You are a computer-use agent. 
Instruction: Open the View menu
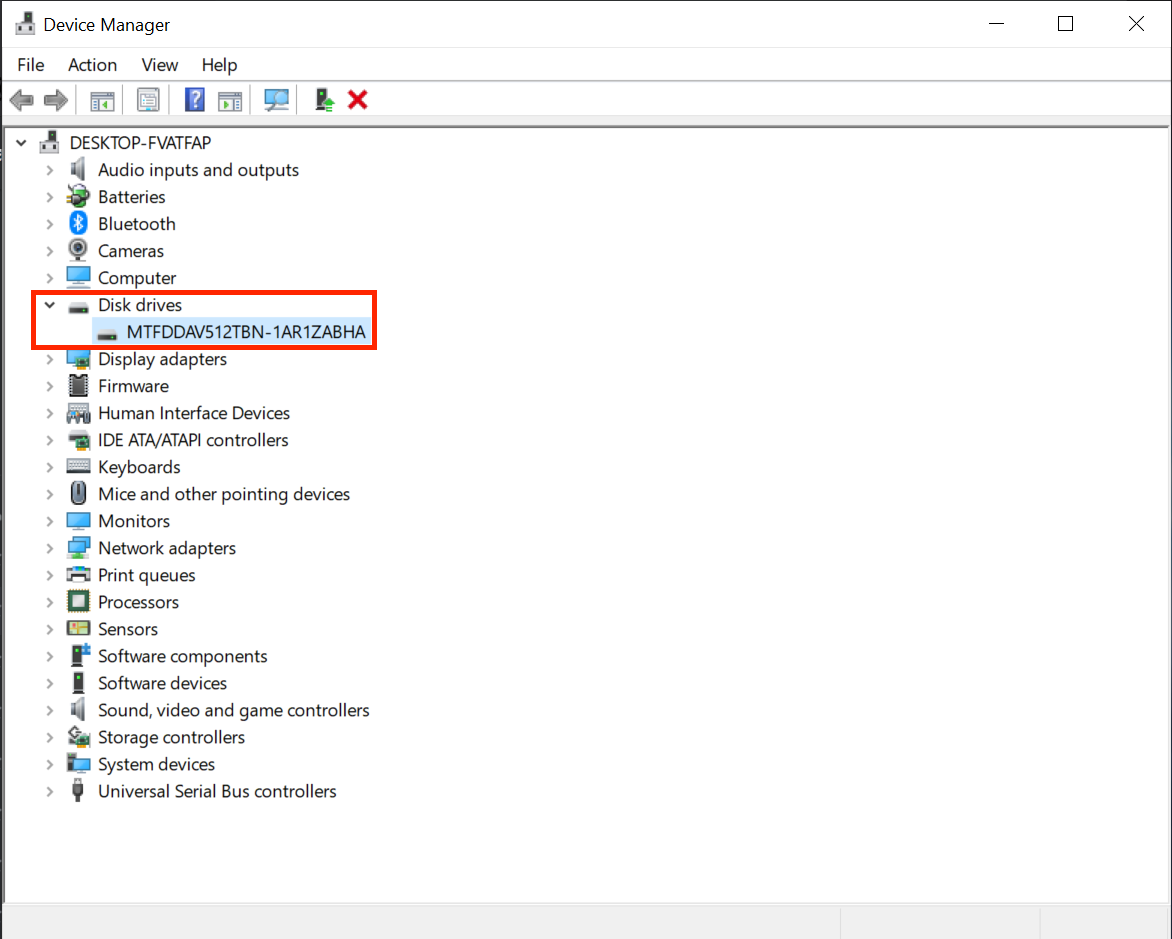coord(159,65)
